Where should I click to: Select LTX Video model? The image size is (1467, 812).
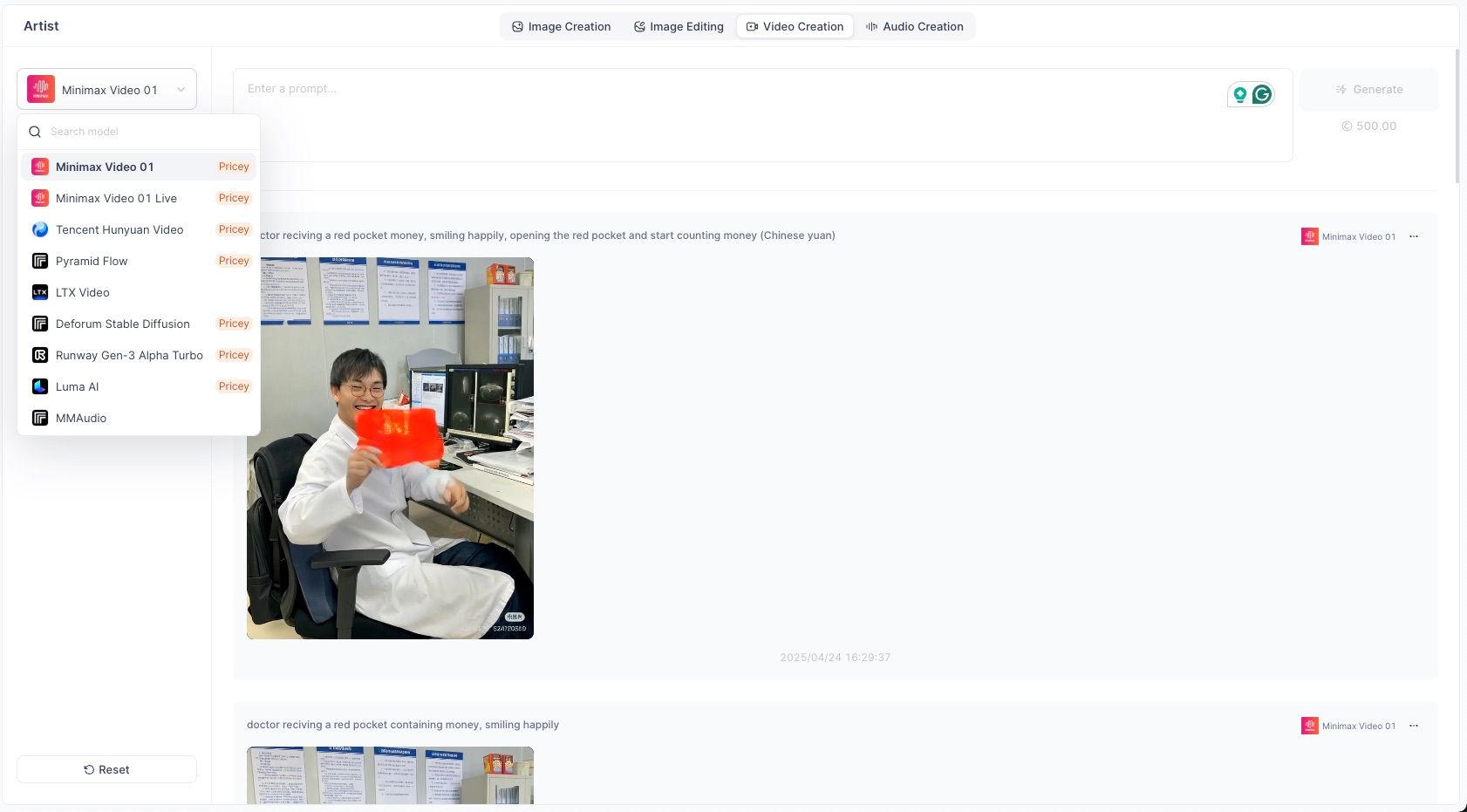pos(139,292)
